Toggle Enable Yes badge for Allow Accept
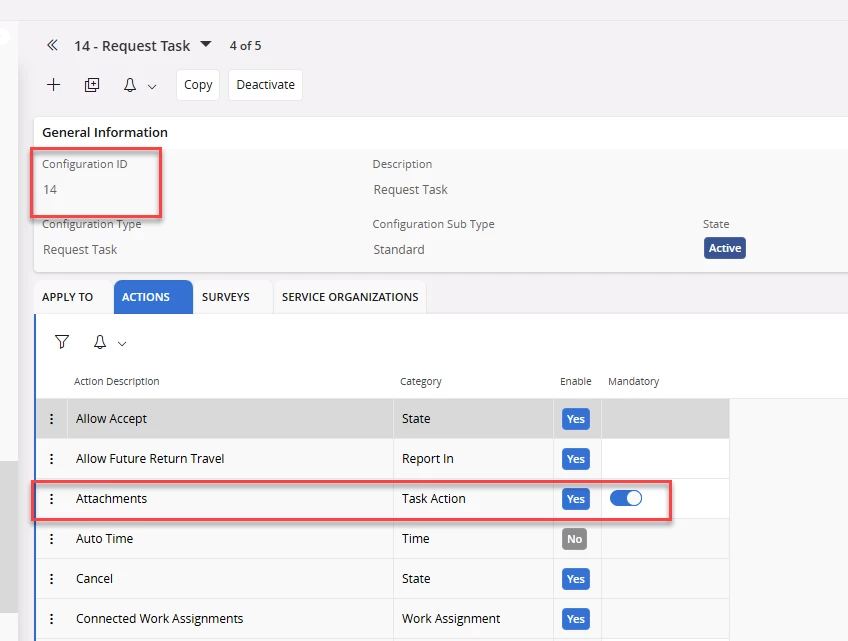 575,419
